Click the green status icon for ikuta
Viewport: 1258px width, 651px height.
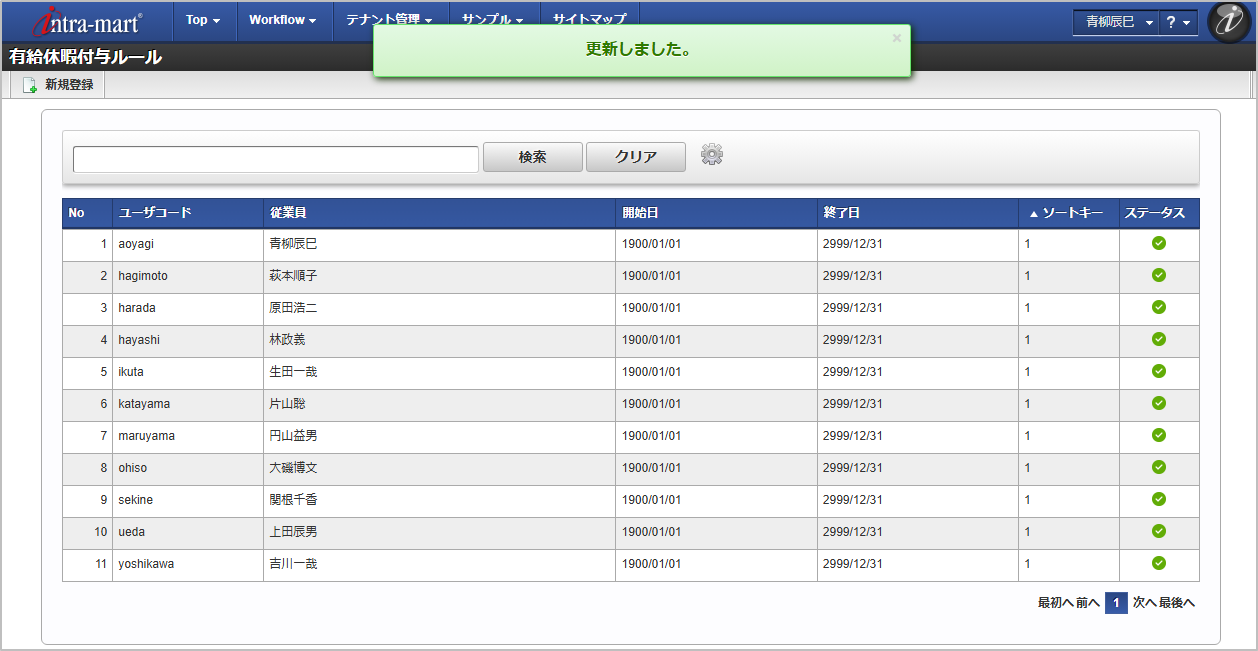click(x=1159, y=371)
